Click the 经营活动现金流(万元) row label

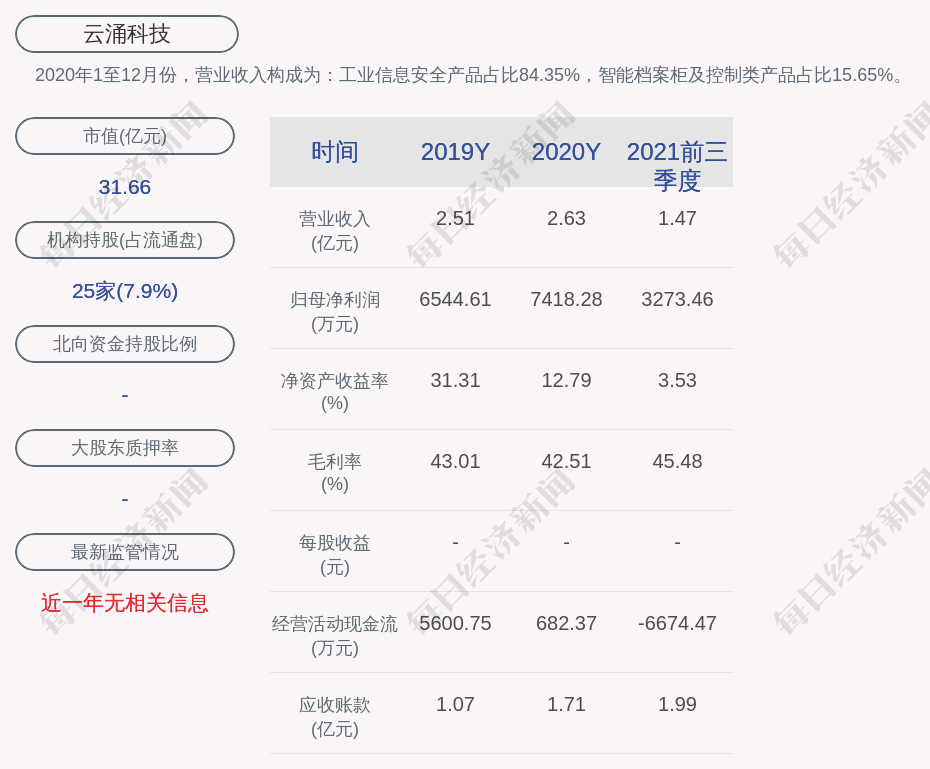click(x=335, y=636)
